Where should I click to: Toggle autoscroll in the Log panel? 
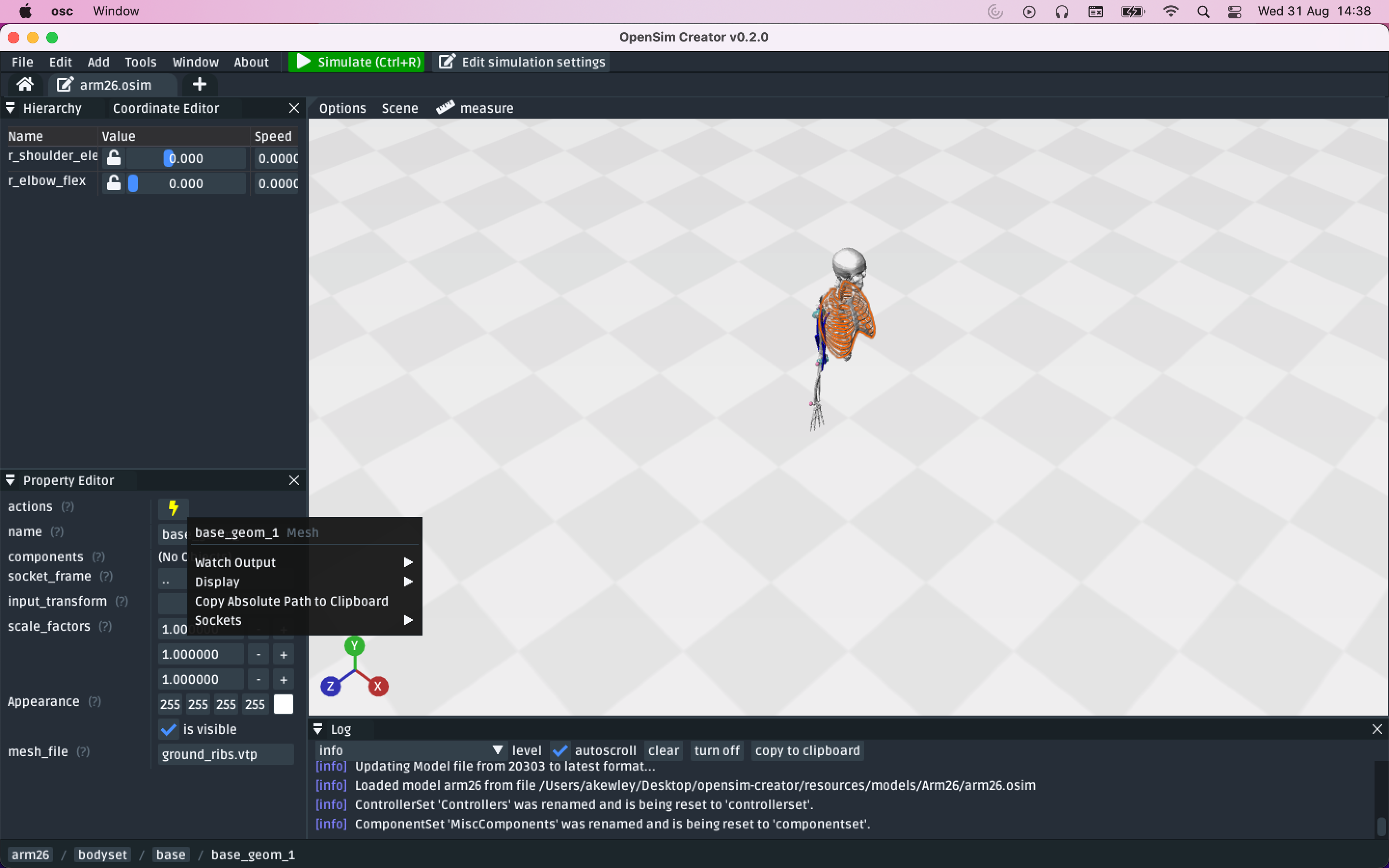point(561,750)
